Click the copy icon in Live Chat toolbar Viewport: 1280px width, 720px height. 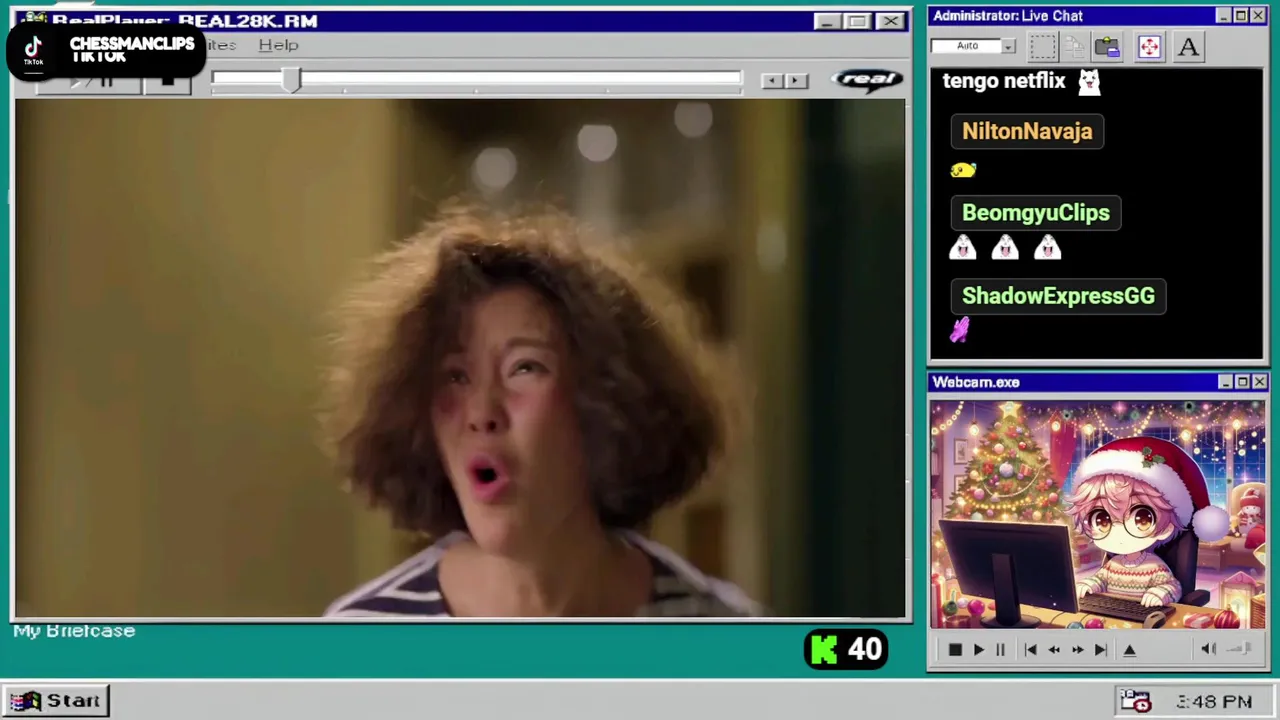click(x=1074, y=46)
